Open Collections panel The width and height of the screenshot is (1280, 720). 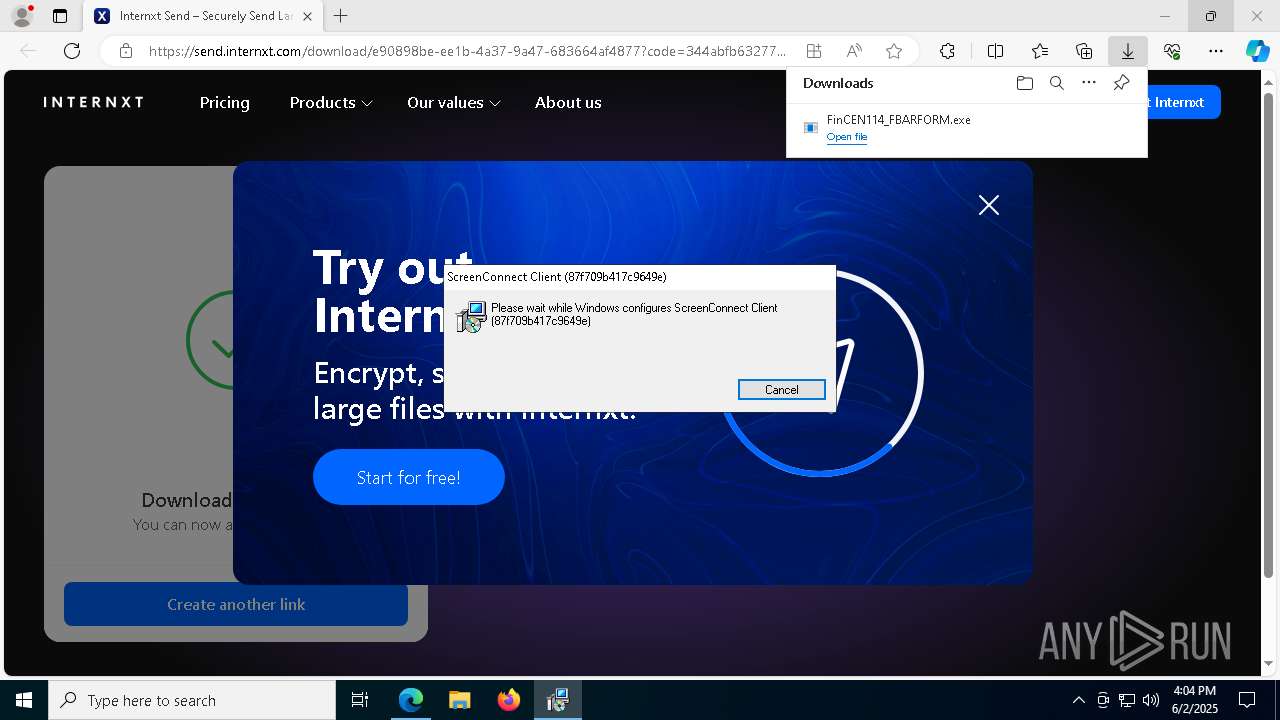pyautogui.click(x=1084, y=51)
